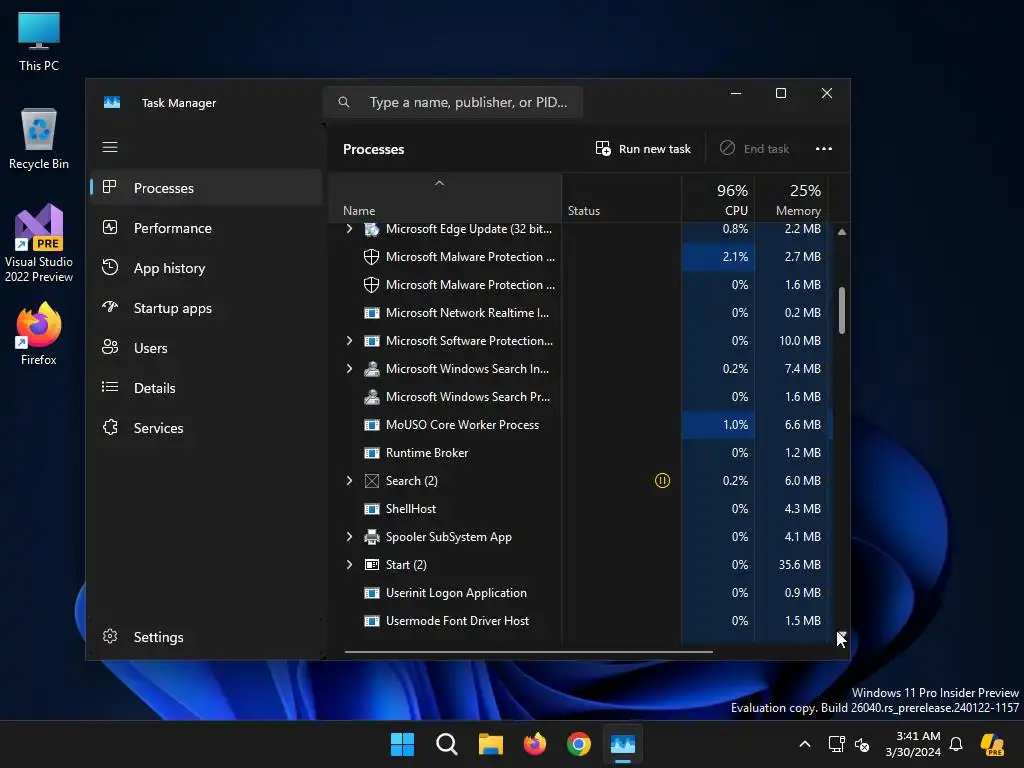Click the Task Manager taskbar icon
1024x768 pixels.
[x=623, y=744]
